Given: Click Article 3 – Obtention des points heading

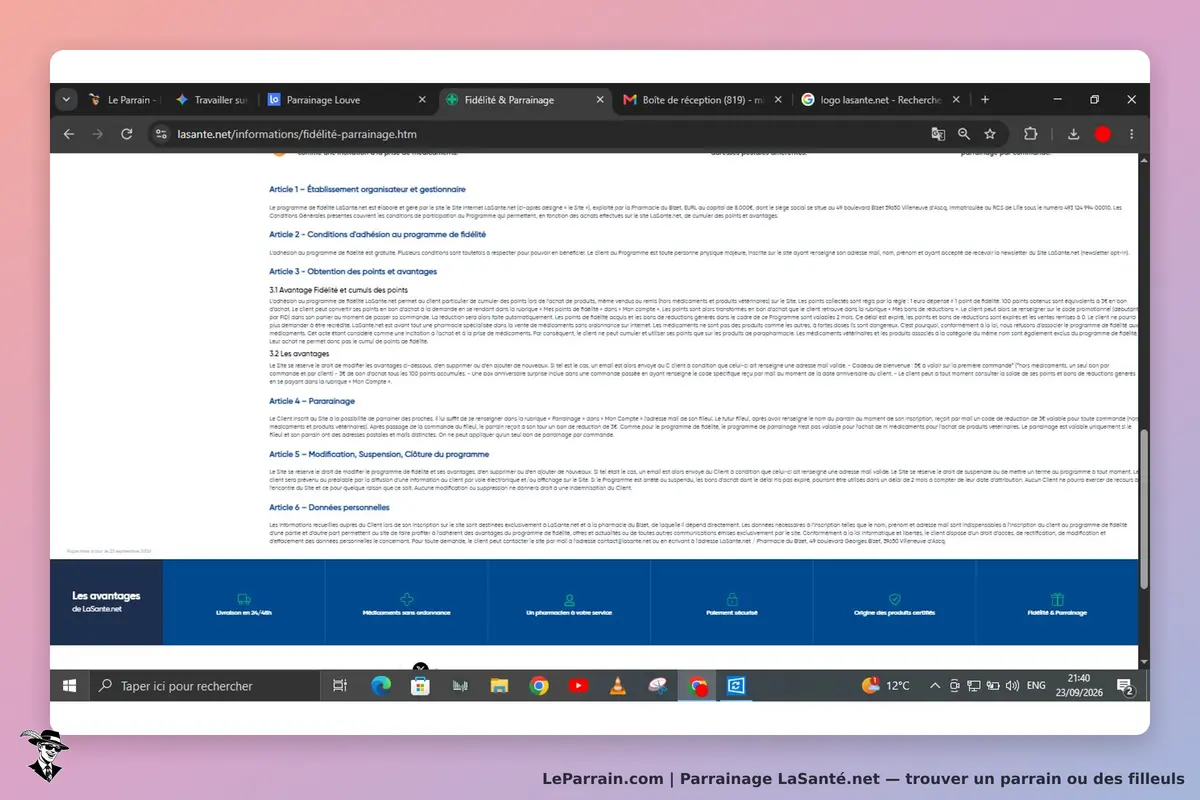Looking at the screenshot, I should [x=353, y=271].
